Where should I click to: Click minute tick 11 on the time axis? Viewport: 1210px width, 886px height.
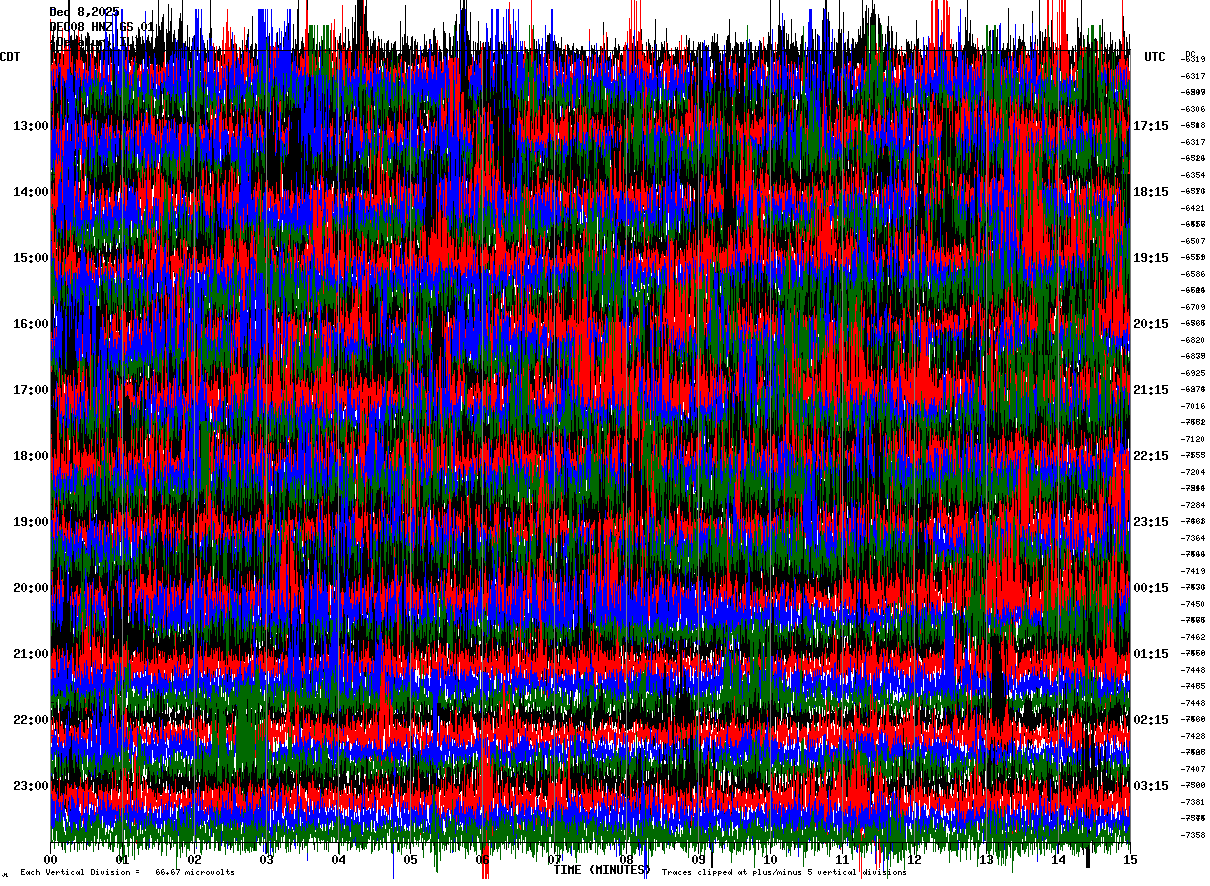click(842, 860)
